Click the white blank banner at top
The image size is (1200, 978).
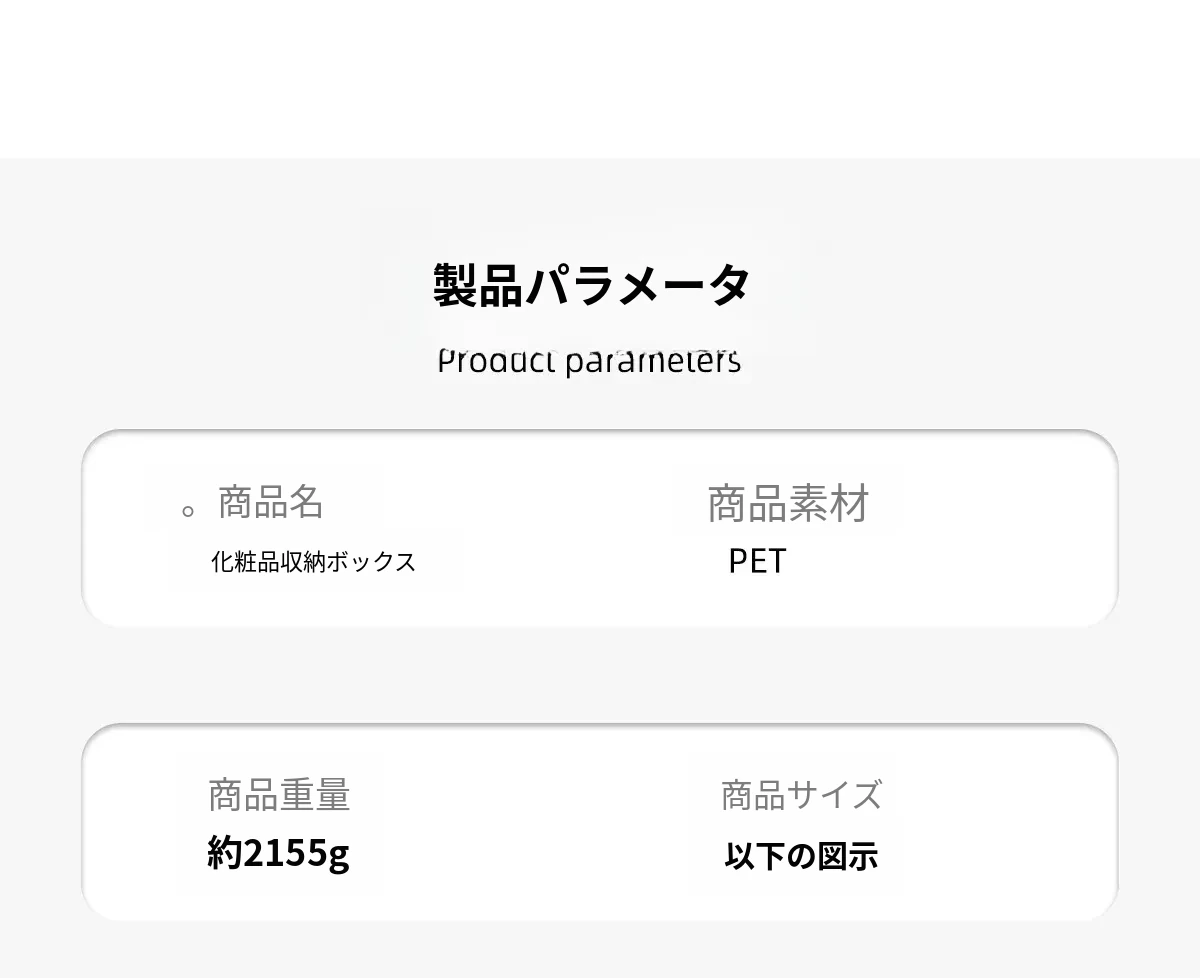[600, 78]
